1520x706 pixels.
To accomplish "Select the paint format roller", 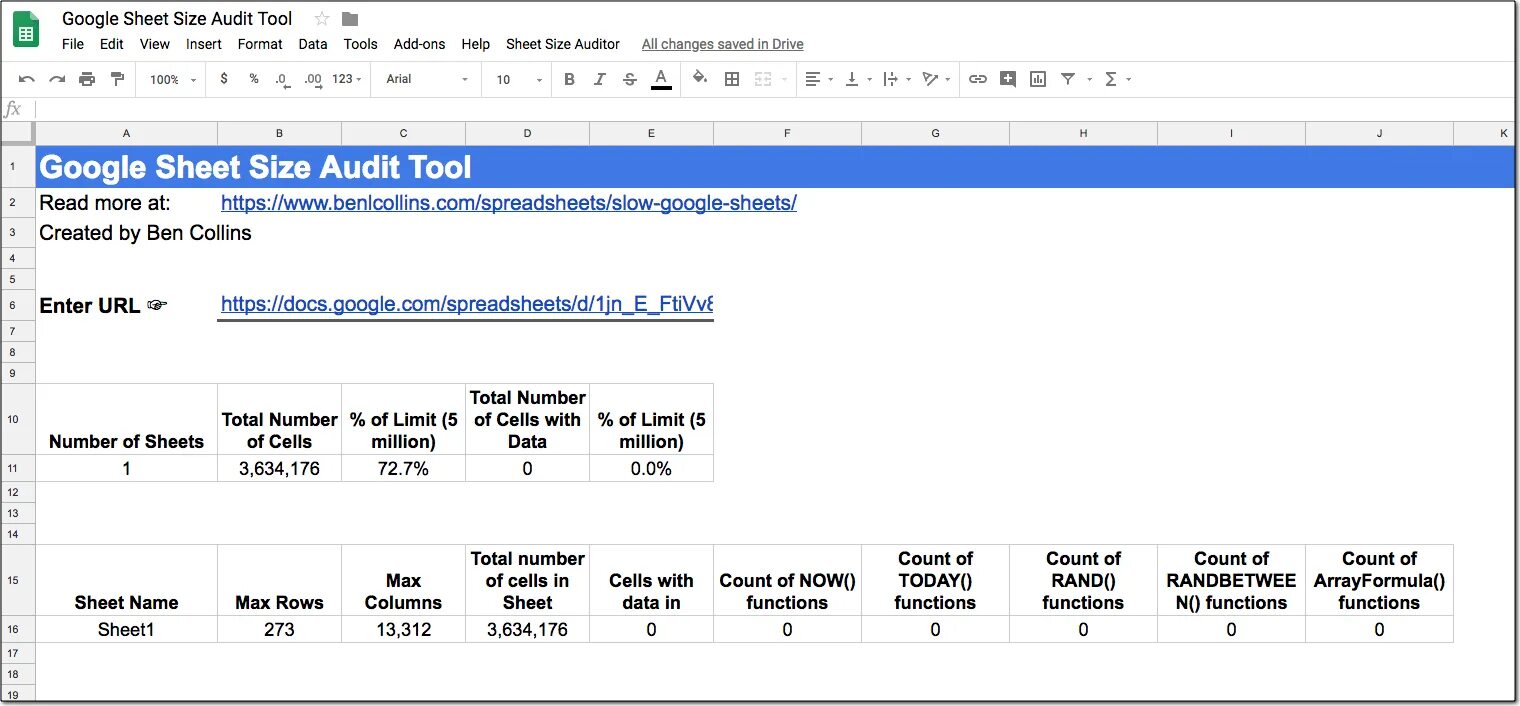I will click(x=117, y=79).
